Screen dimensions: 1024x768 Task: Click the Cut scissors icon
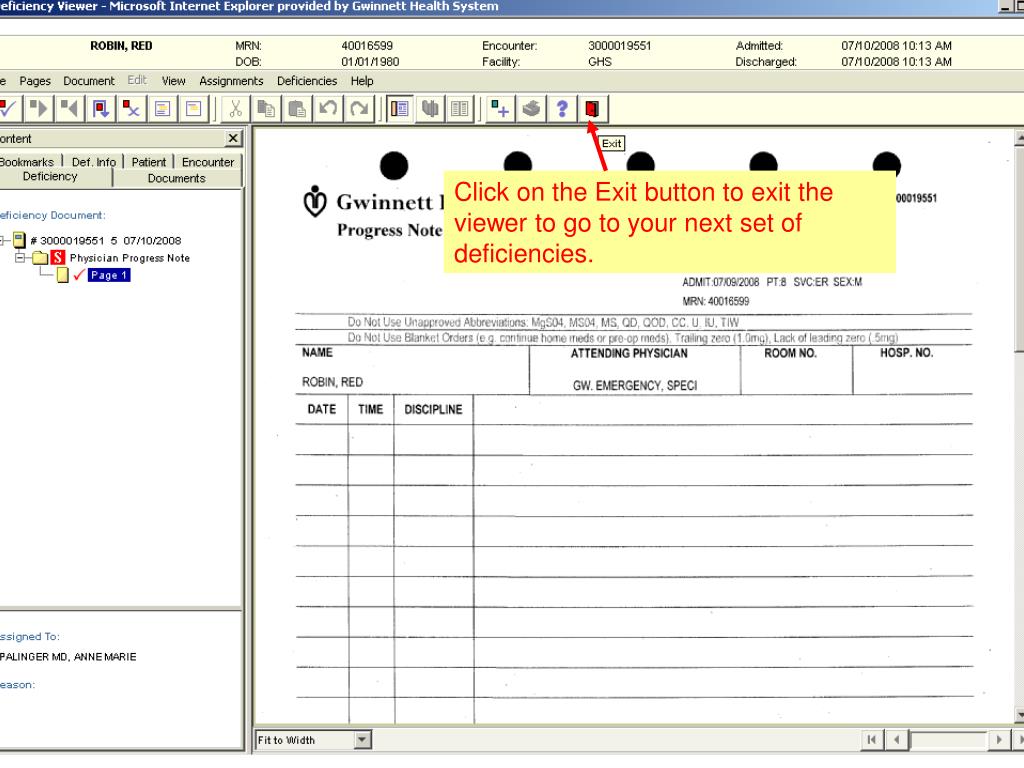point(236,108)
